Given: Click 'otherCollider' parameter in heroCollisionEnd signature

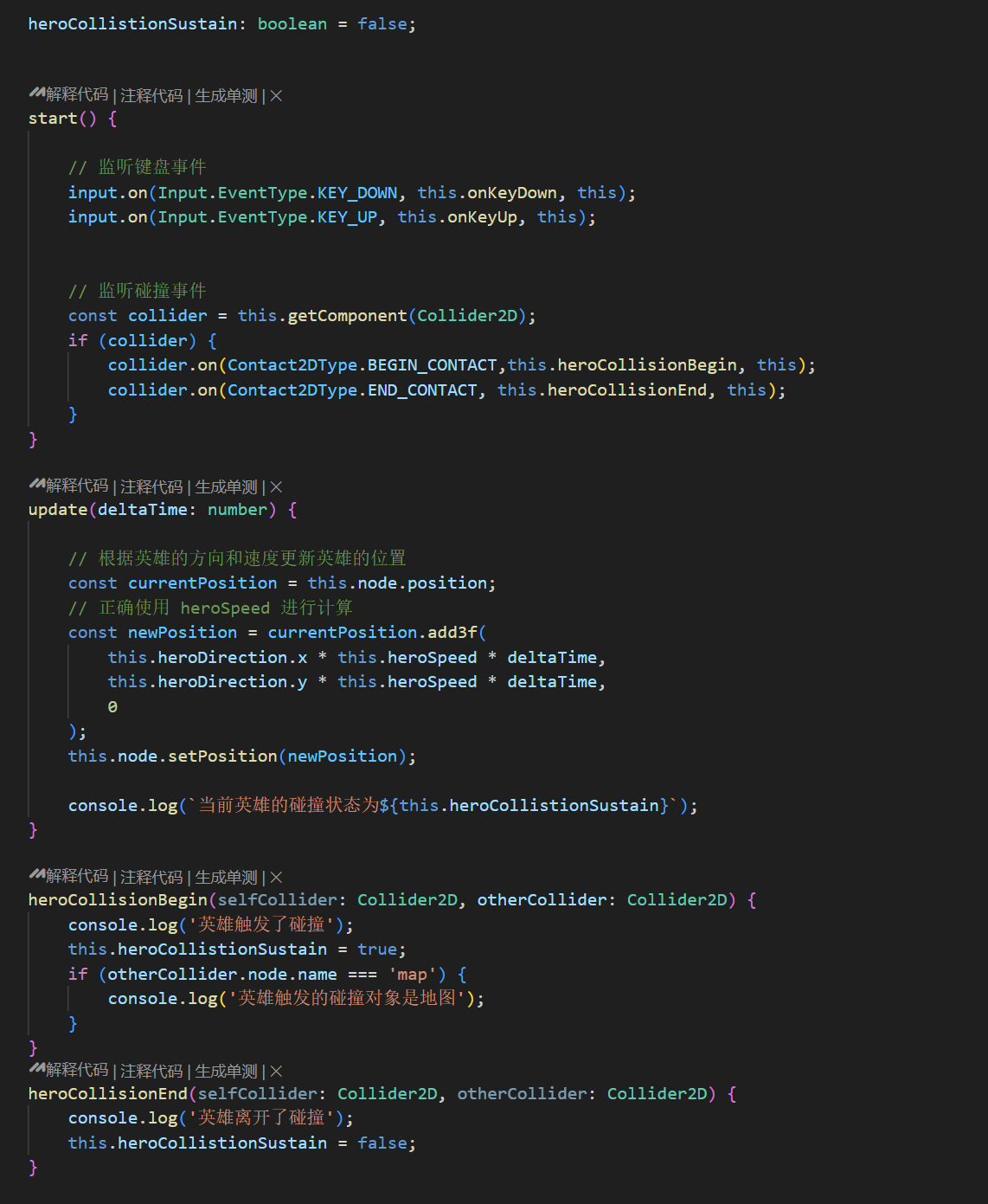Looking at the screenshot, I should click(x=522, y=1093).
